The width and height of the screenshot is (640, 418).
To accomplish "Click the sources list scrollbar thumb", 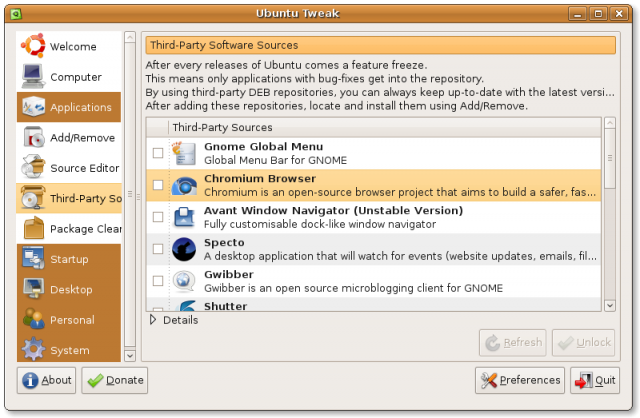I will 610,158.
